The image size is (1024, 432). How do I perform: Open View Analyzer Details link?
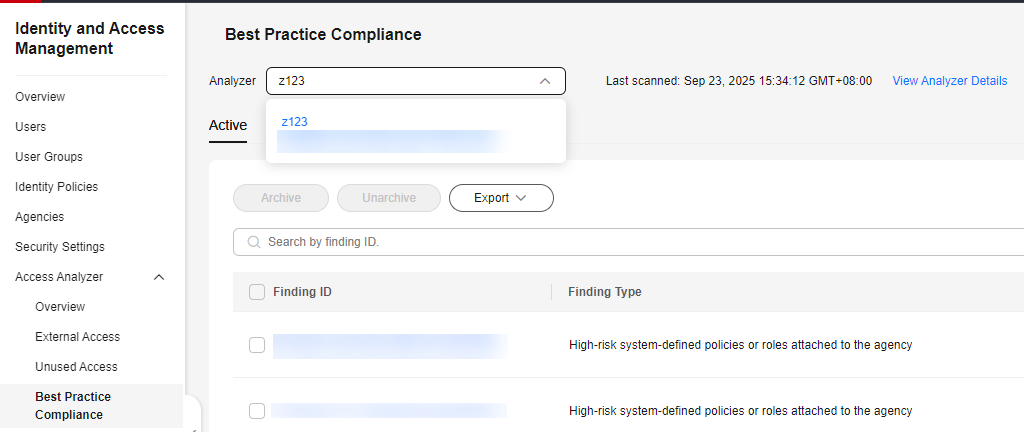pyautogui.click(x=949, y=81)
